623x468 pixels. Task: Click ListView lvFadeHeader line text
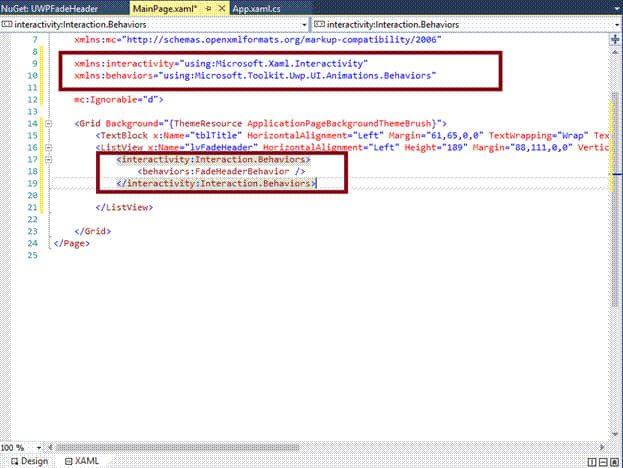tap(352, 147)
